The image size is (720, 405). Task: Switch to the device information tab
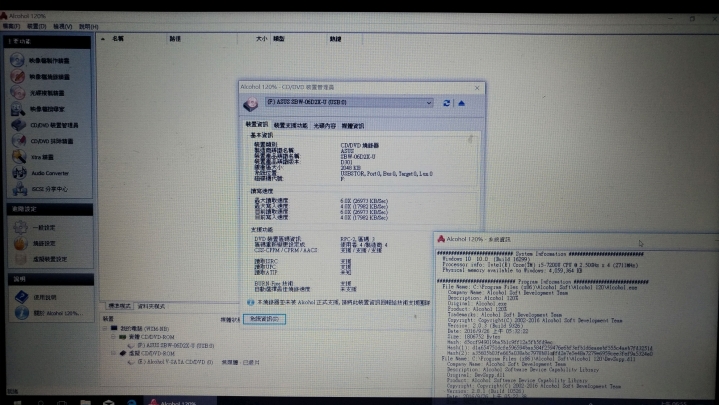(x=257, y=124)
